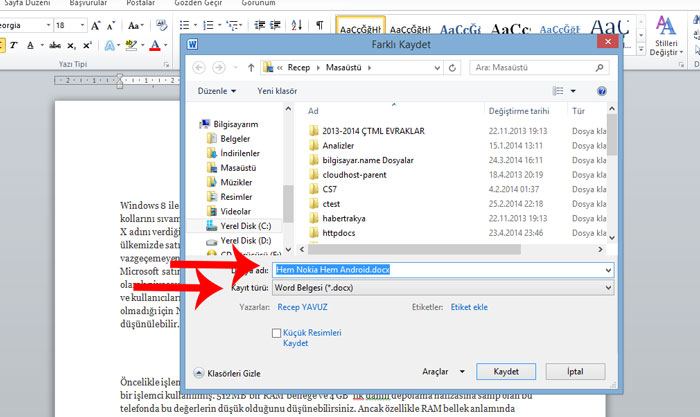
Task: Open the Düzenle dropdown menu
Action: (x=217, y=91)
